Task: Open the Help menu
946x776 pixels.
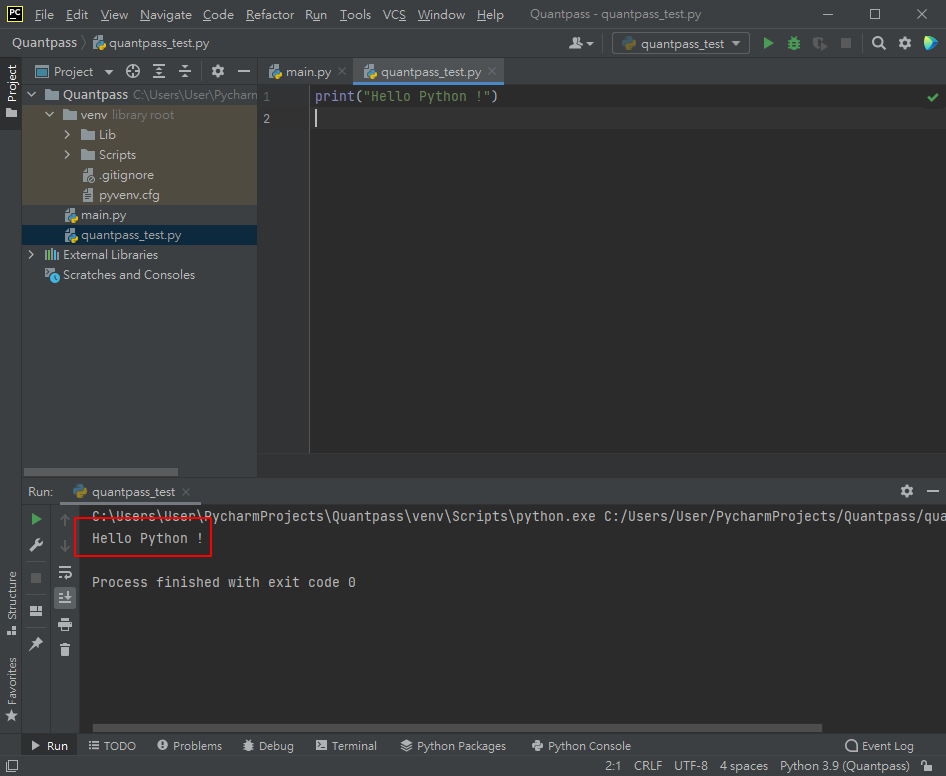Action: click(490, 14)
